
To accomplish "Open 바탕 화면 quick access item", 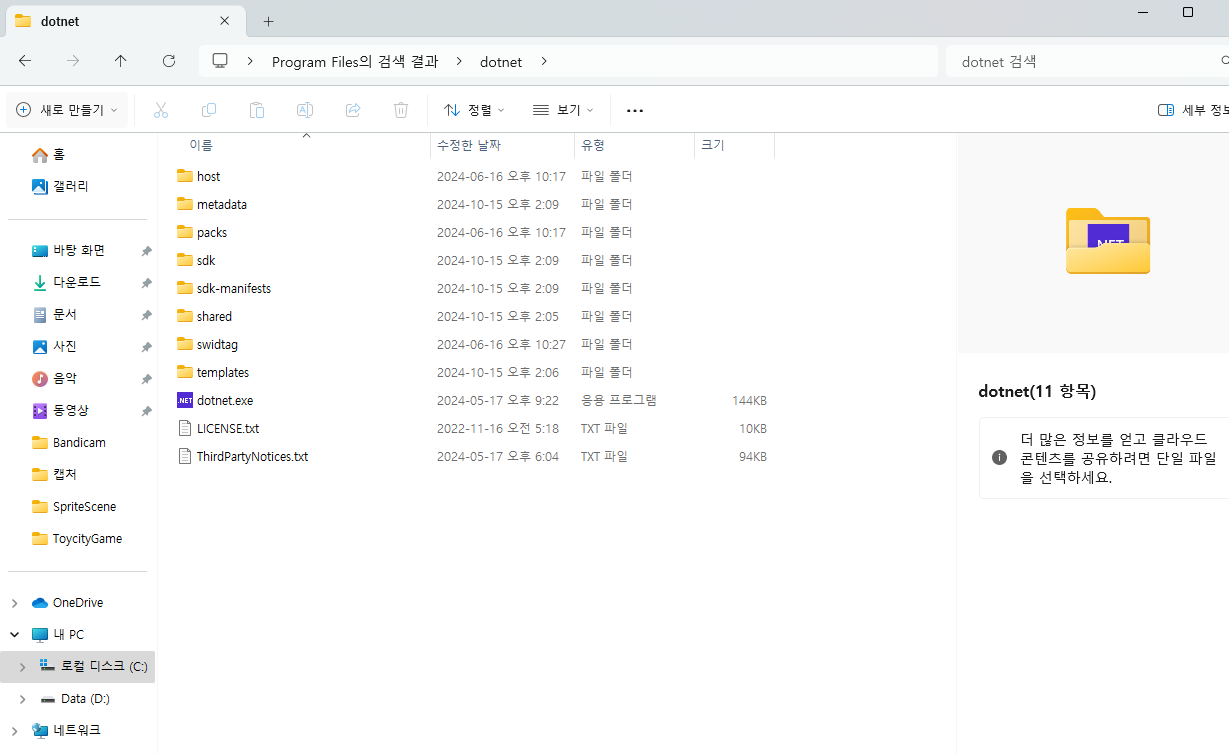I will pos(77,250).
